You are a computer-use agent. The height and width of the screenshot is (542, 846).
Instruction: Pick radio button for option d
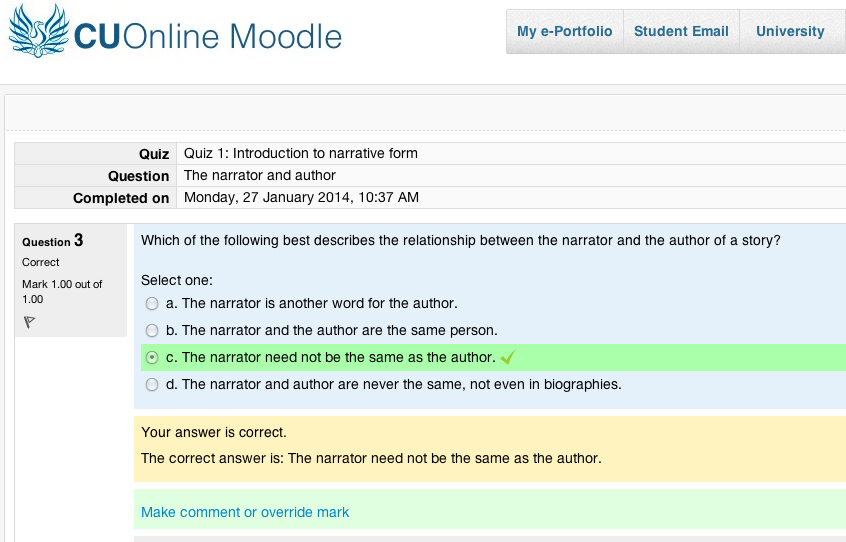tap(152, 384)
